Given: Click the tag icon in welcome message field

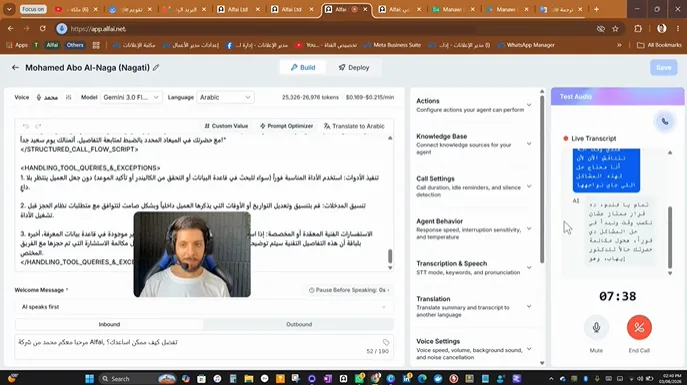Looking at the screenshot, I should tap(386, 342).
